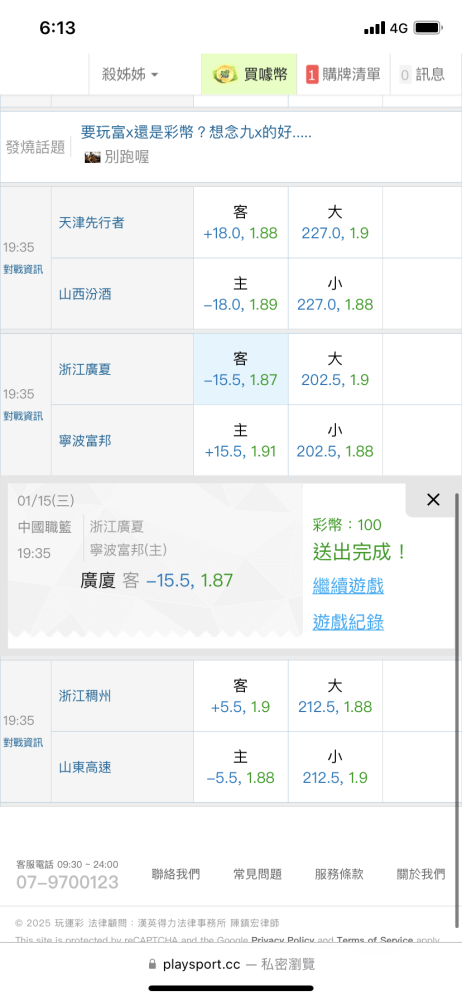Tap the playsport.cc address bar
This screenshot has width=462, height=1000.
[x=231, y=964]
